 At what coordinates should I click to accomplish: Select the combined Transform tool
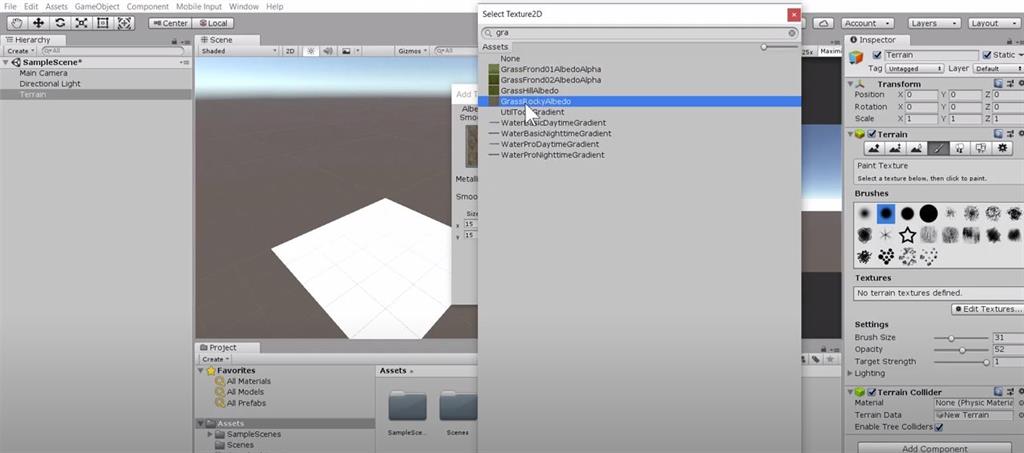[x=125, y=23]
